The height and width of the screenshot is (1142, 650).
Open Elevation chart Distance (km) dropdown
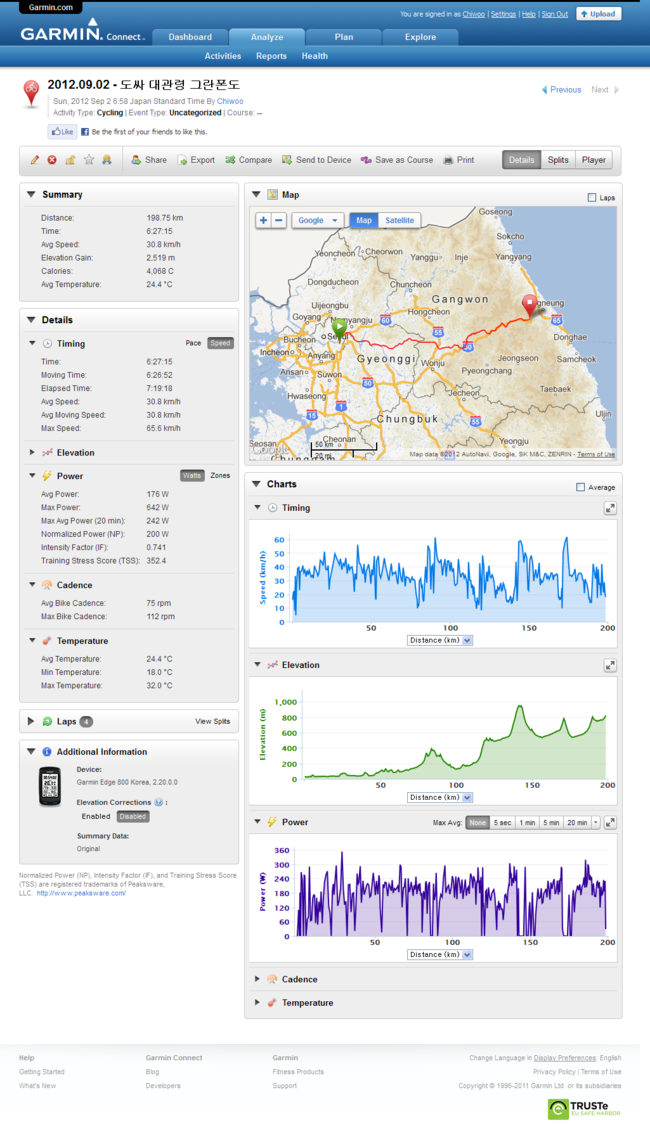(x=440, y=798)
